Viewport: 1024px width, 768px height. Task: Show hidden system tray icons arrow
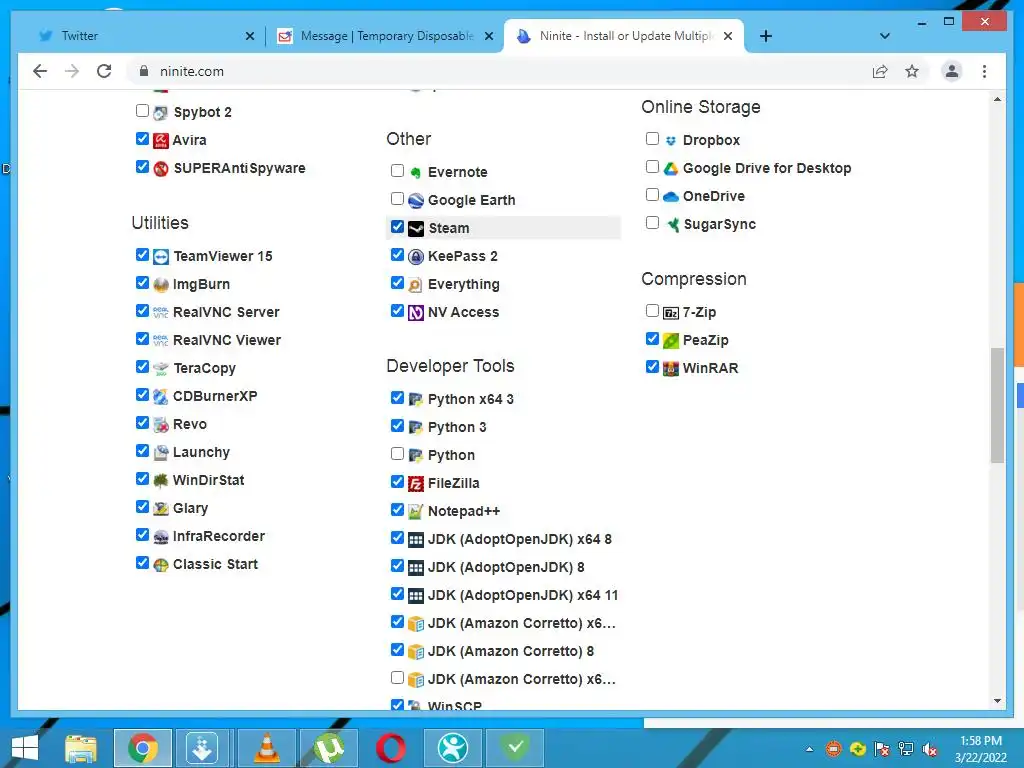point(810,749)
